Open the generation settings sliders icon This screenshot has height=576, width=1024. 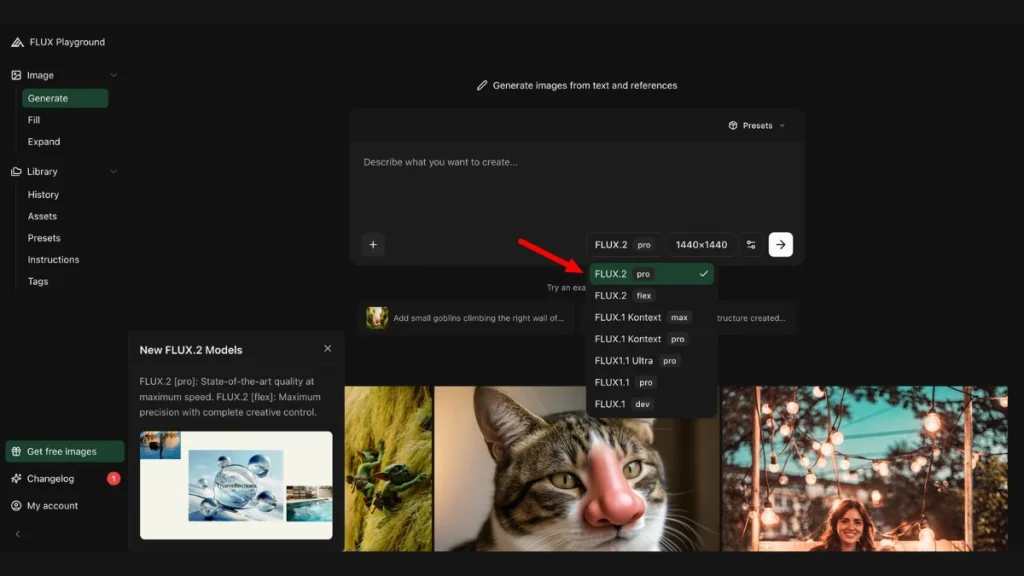[x=751, y=245]
